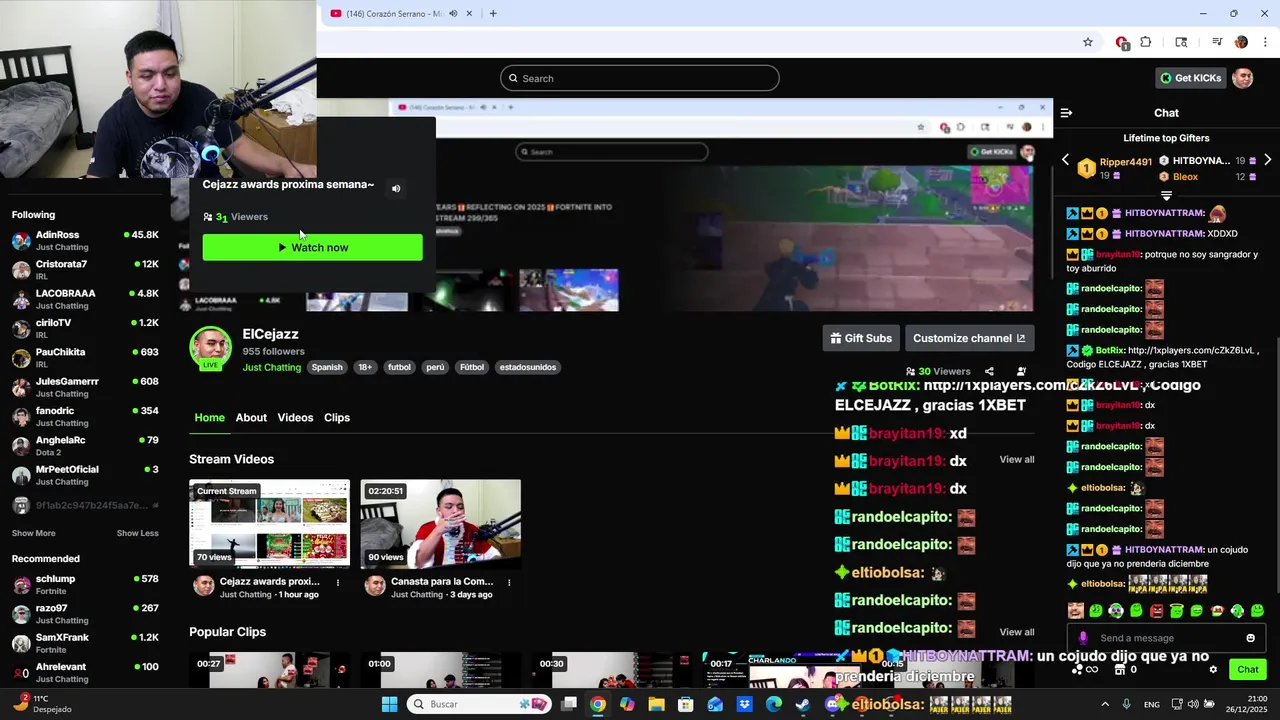
Task: View all popular clips
Action: click(x=1017, y=632)
